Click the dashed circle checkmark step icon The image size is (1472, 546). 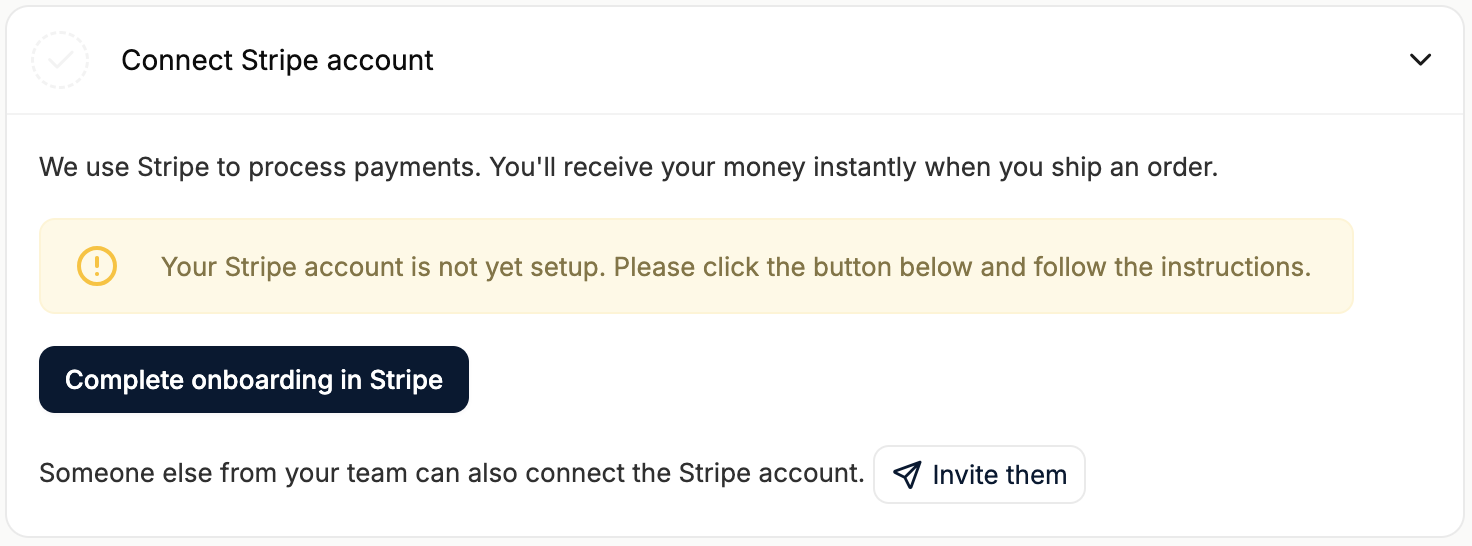coord(60,60)
